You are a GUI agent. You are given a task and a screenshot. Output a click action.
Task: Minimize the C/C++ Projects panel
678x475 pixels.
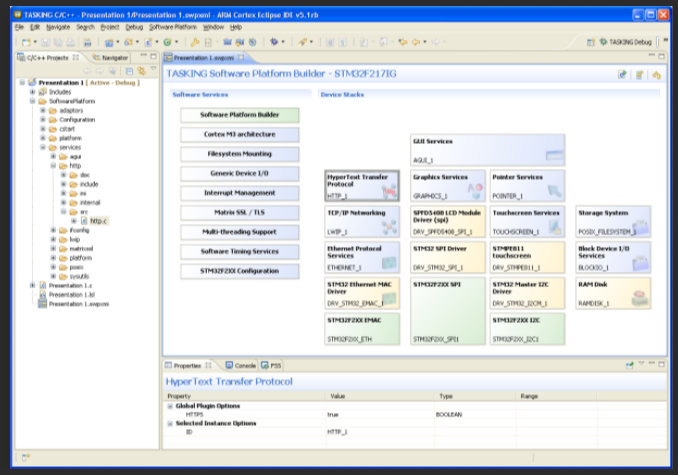144,56
